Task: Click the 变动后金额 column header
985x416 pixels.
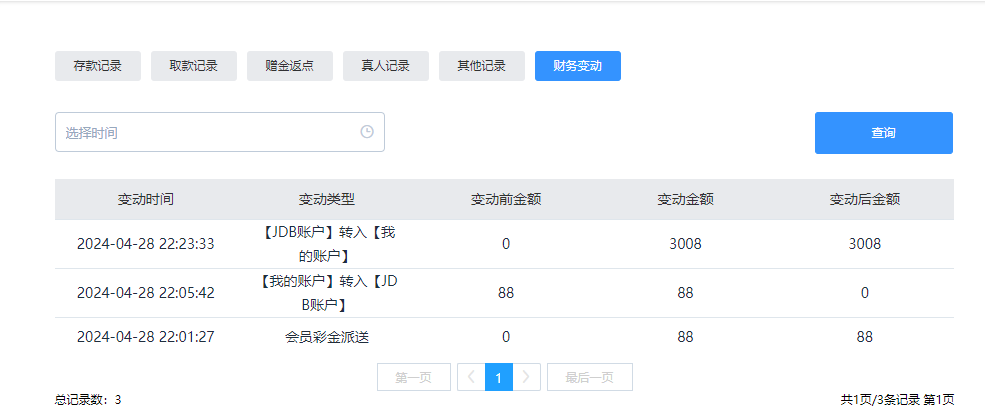Action: 864,199
